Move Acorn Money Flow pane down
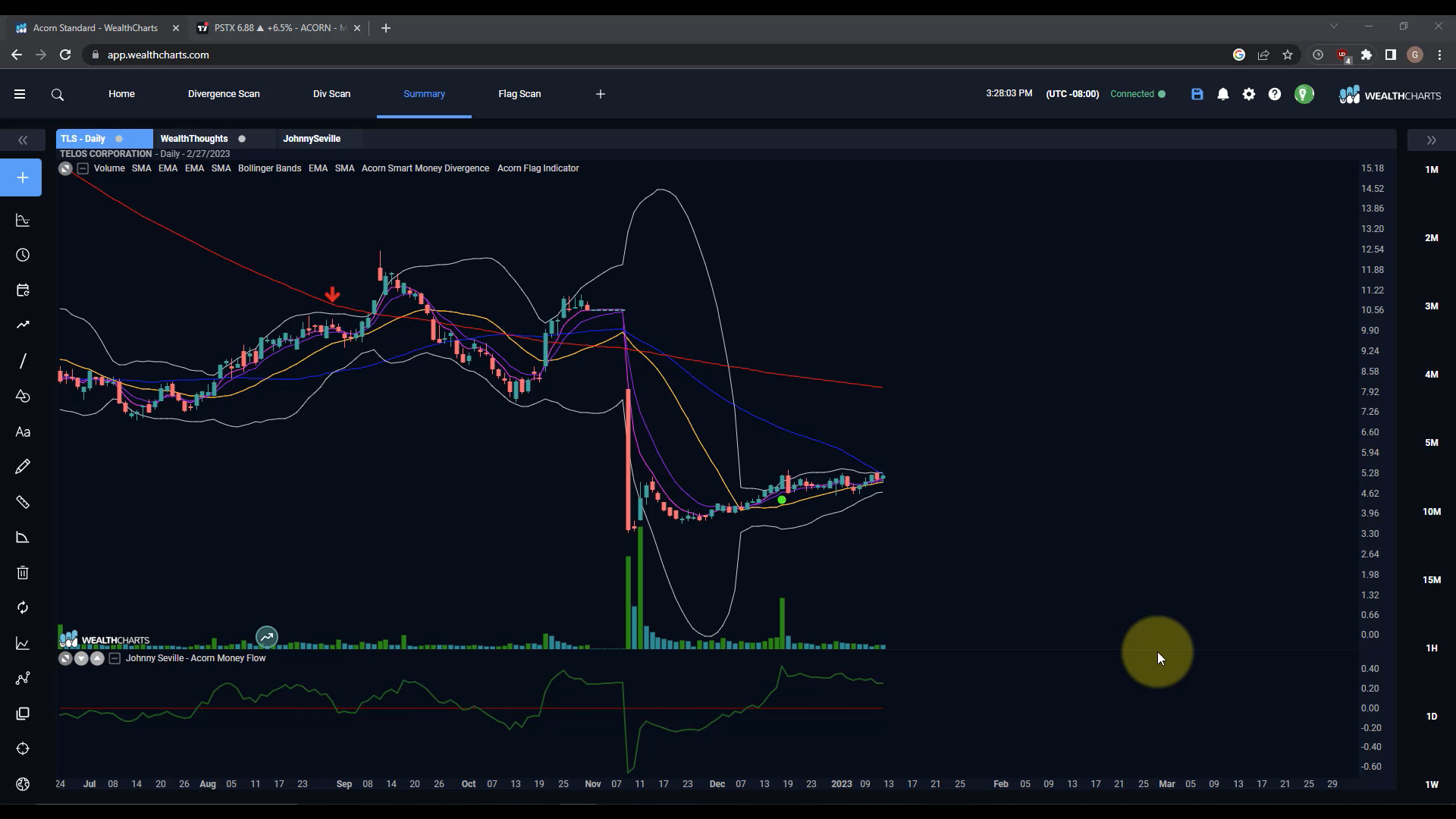Screen dimensions: 1456x819 (x=81, y=658)
